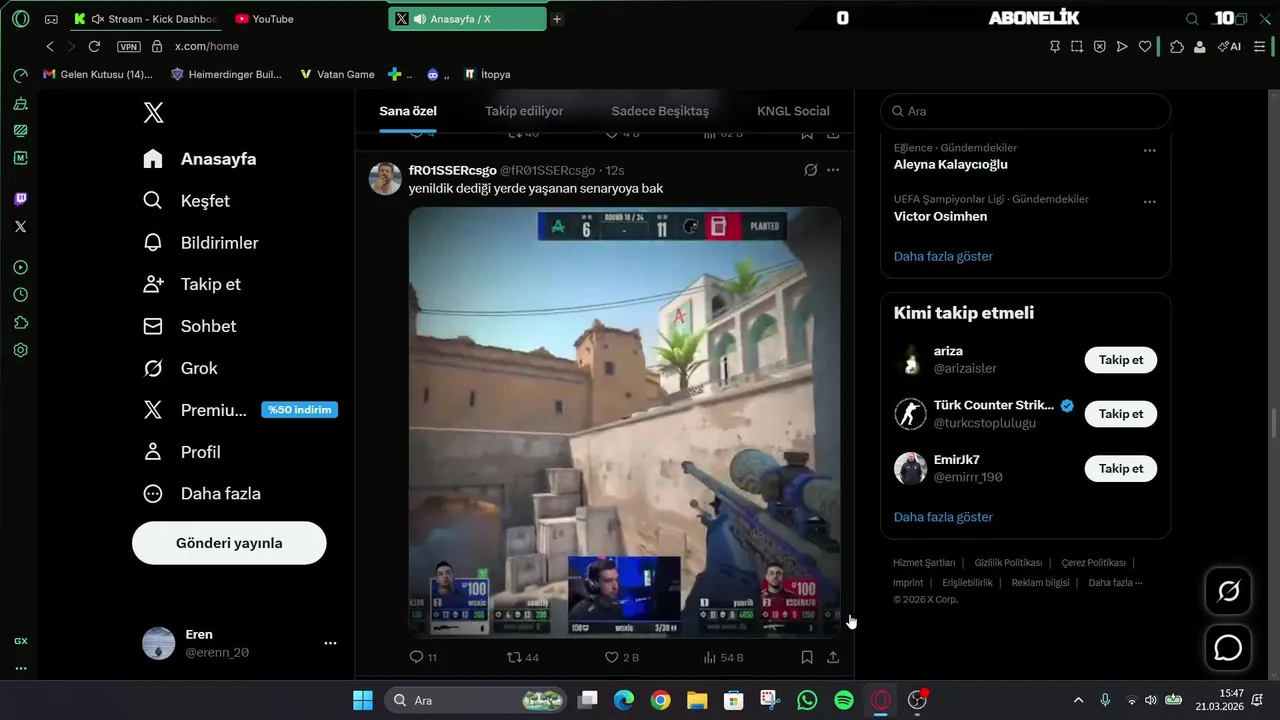1280x720 pixels.
Task: Switch to Takip ediliyor tab
Action: pyautogui.click(x=524, y=111)
